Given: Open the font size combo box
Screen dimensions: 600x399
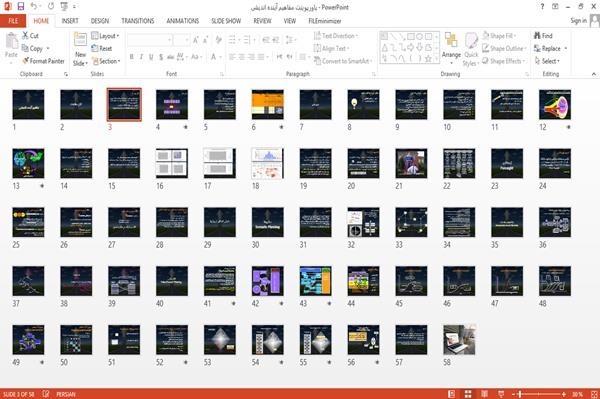Looking at the screenshot, I should click(x=181, y=40).
